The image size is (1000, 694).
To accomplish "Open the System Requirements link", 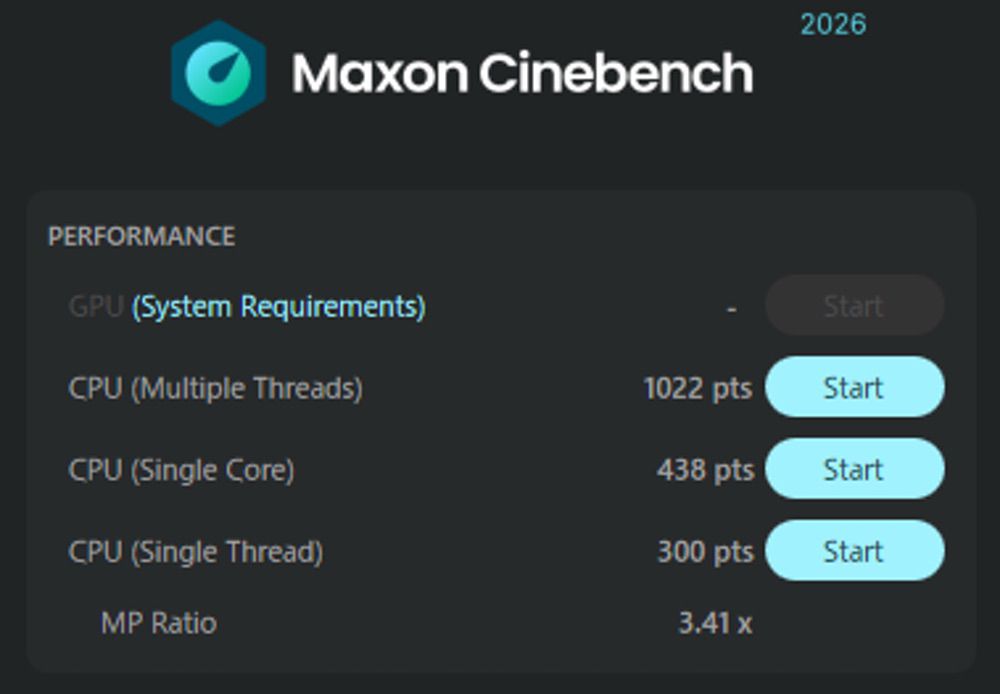I will 279,307.
